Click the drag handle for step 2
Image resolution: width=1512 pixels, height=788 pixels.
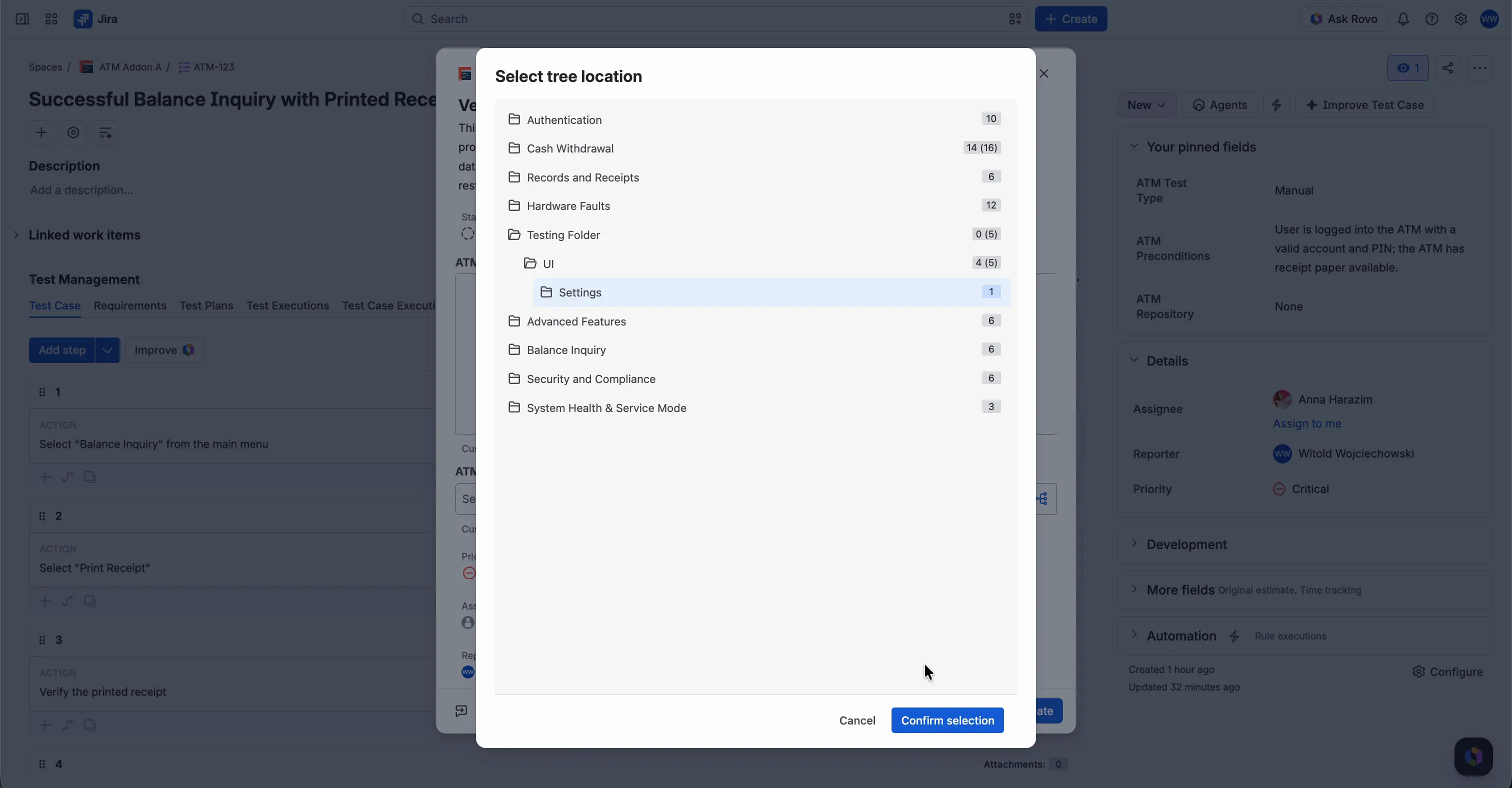point(41,515)
